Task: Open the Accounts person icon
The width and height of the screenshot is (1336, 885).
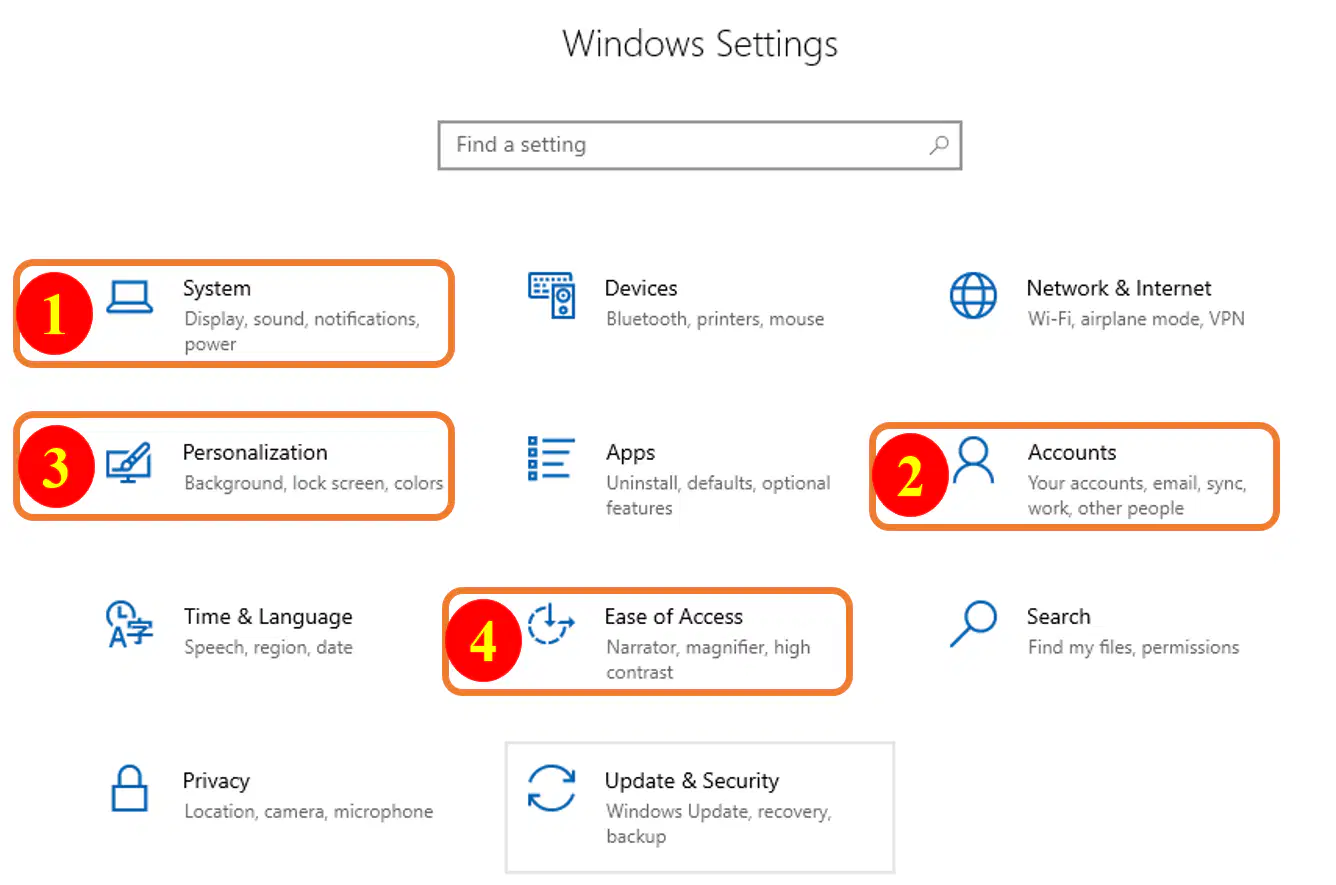Action: click(x=973, y=460)
